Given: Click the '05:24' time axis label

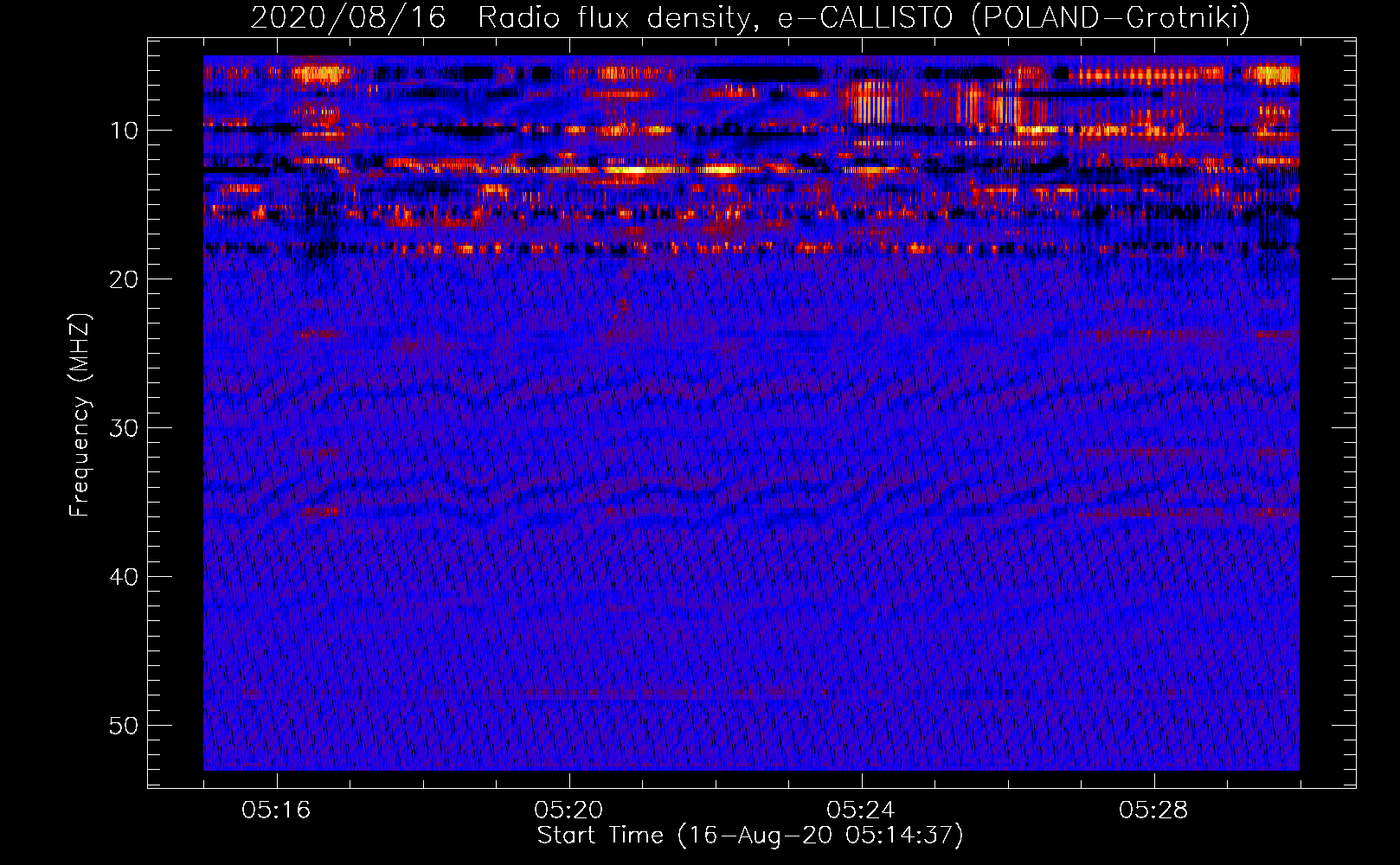Looking at the screenshot, I should point(861,811).
